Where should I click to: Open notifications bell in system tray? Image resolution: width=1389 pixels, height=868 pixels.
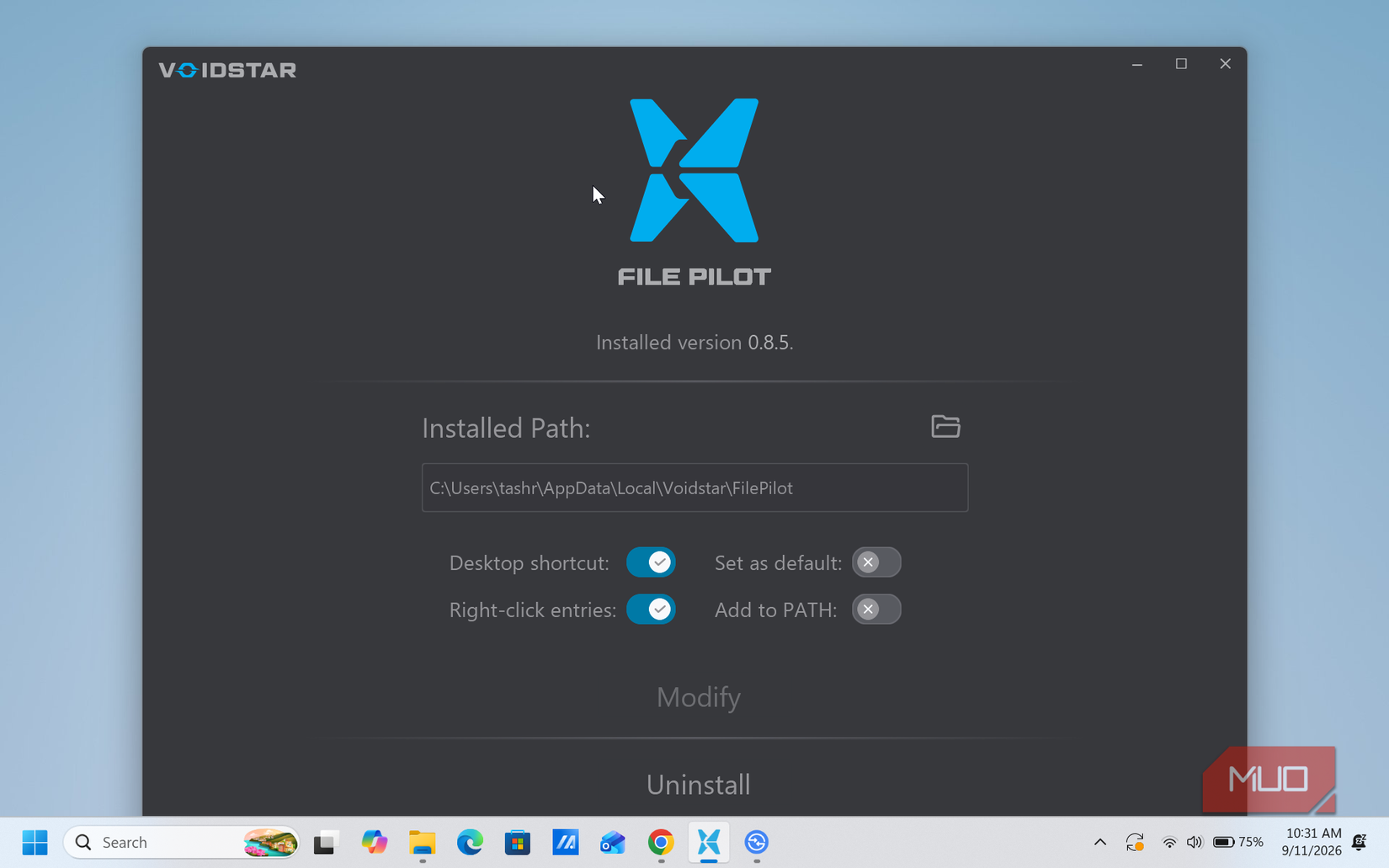1360,842
